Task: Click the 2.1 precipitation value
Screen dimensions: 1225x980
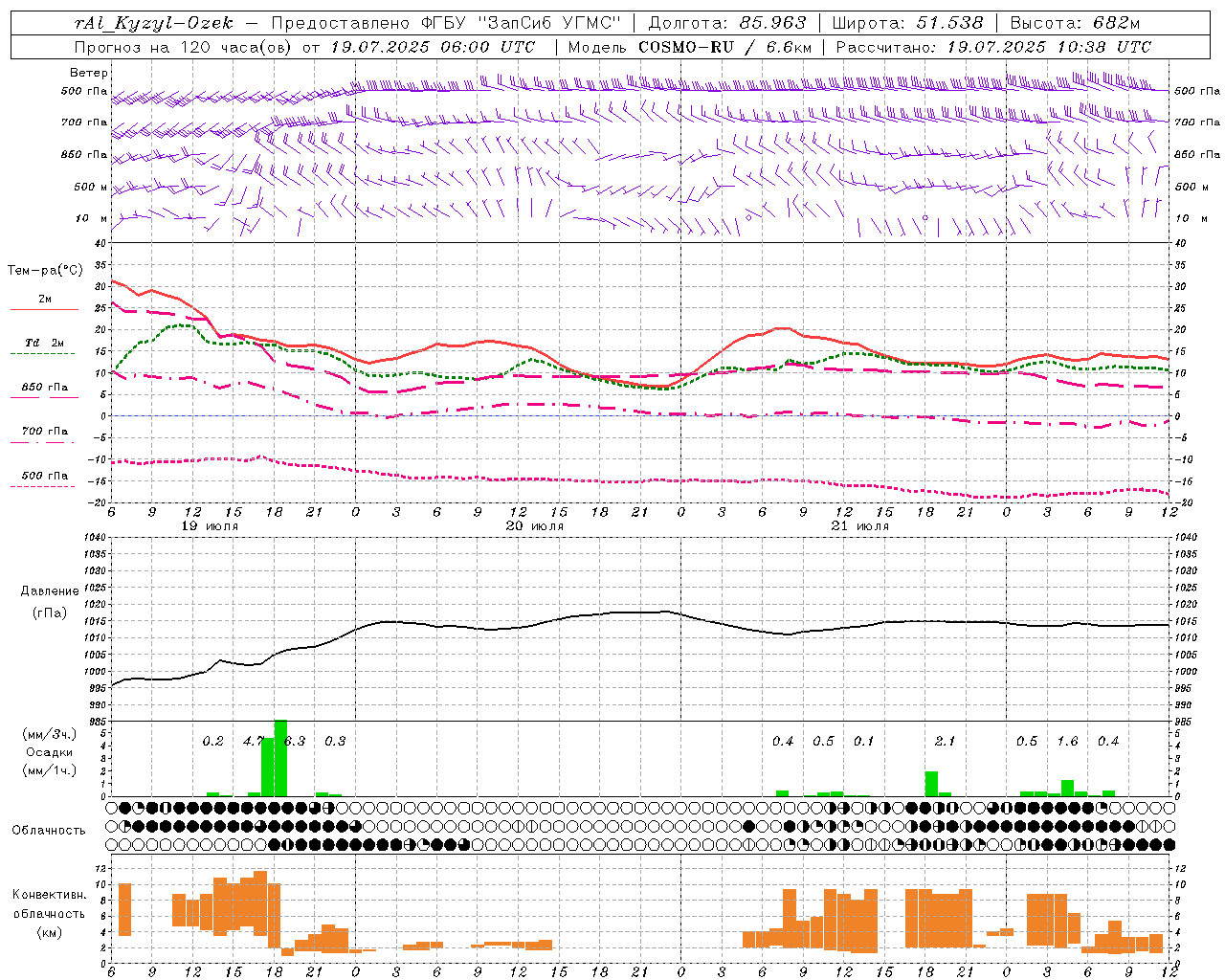Action: click(x=945, y=742)
